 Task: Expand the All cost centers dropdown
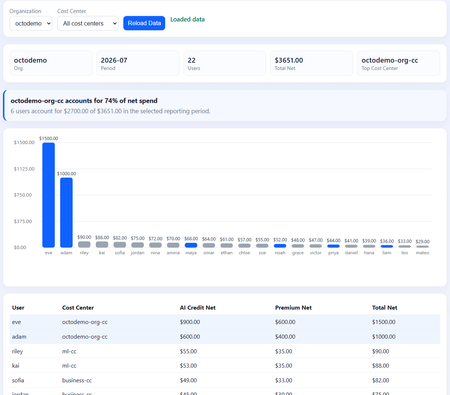tap(88, 24)
